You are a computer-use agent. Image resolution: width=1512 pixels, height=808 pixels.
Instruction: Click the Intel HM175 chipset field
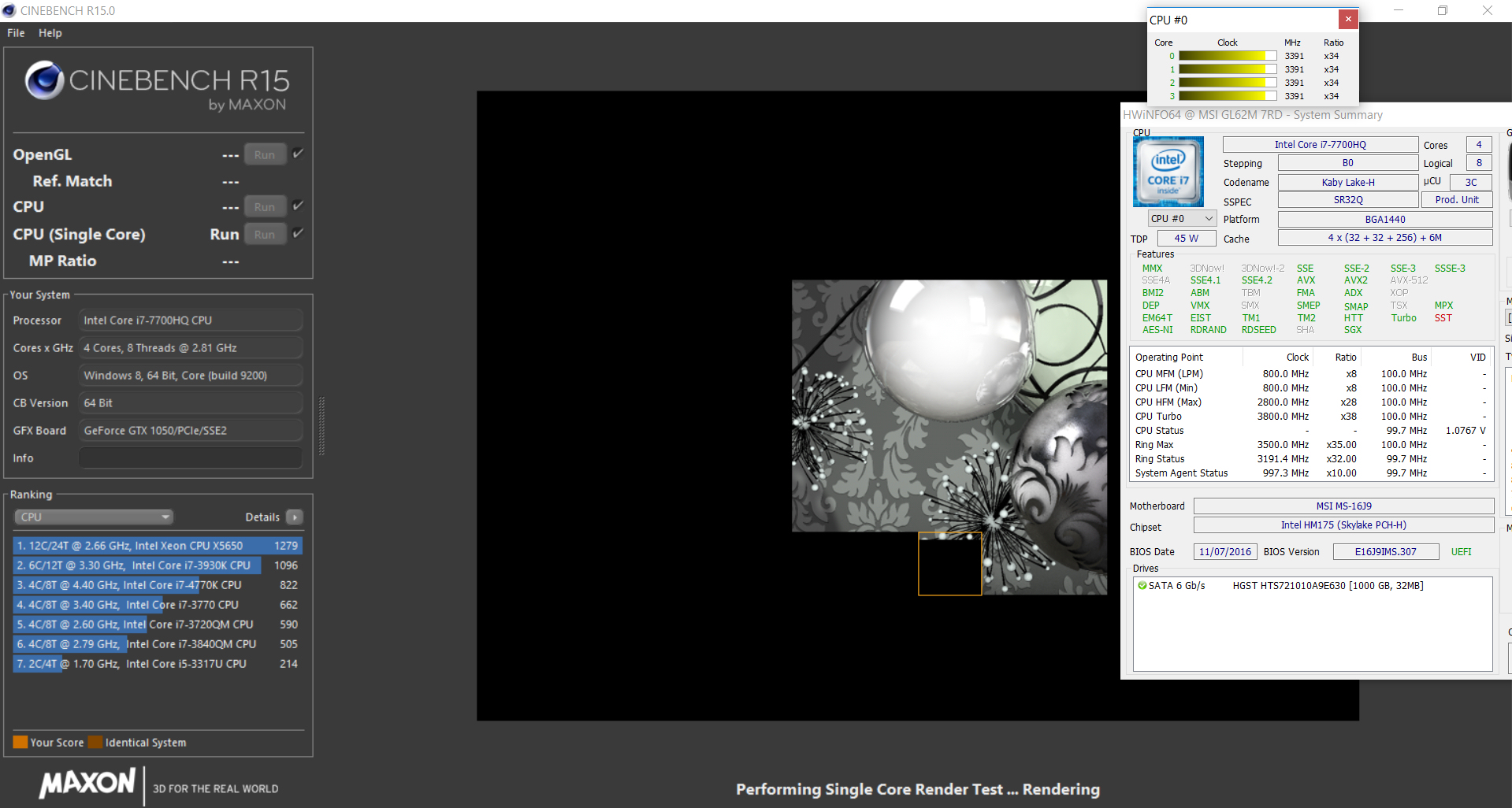click(1343, 524)
